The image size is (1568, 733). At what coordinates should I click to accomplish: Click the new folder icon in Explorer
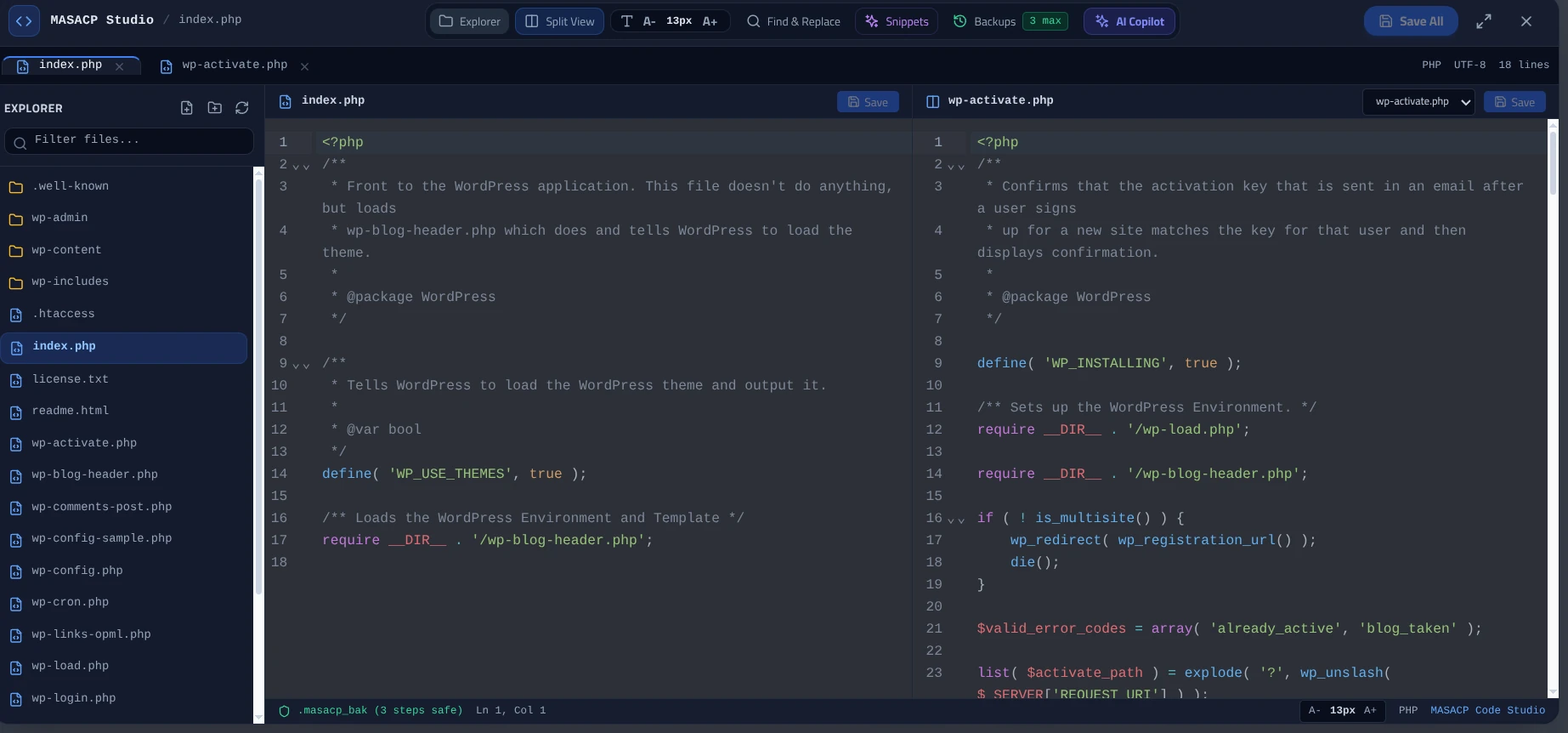click(214, 108)
